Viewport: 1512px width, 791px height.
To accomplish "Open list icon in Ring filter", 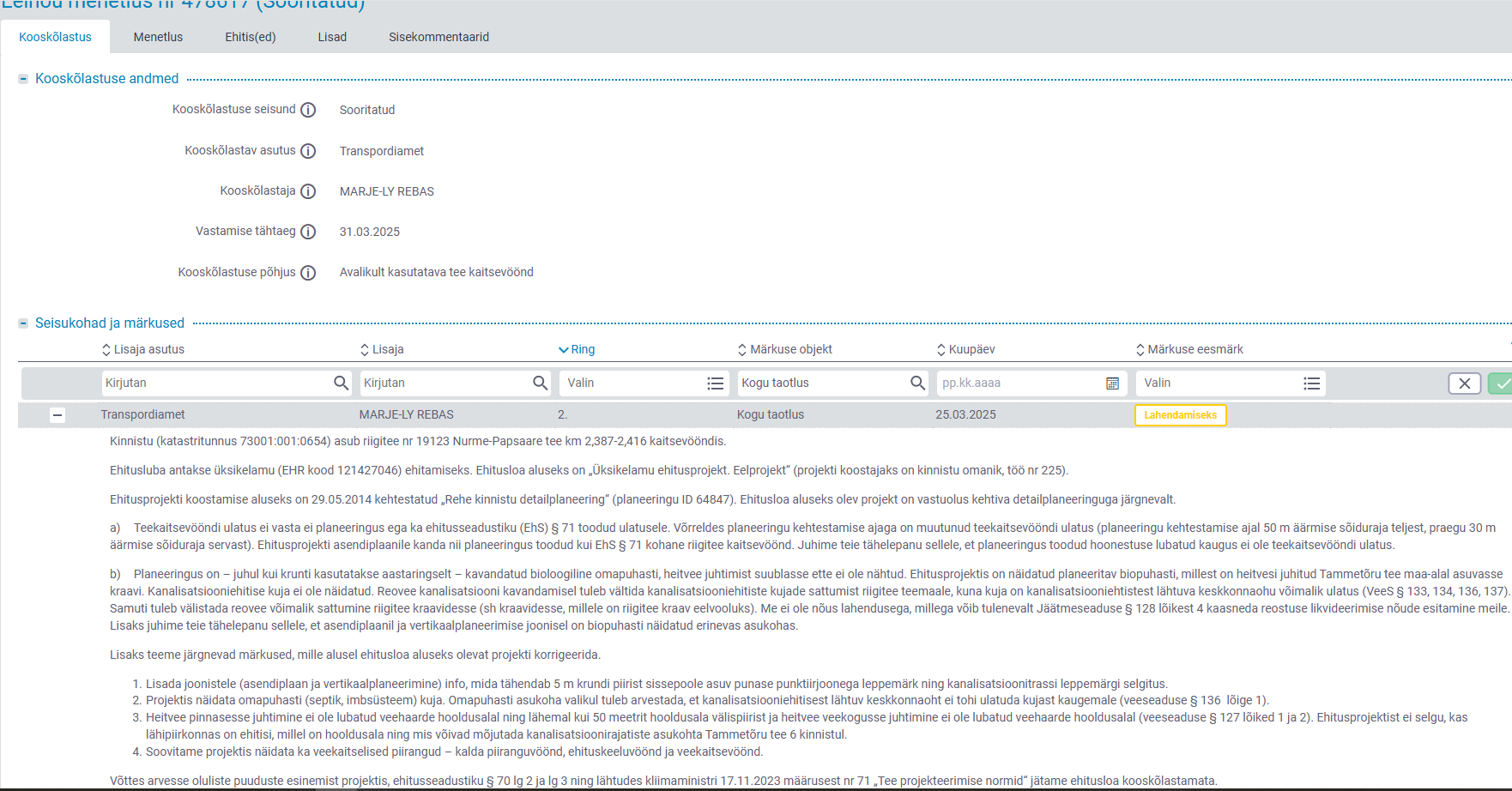I will [x=716, y=383].
